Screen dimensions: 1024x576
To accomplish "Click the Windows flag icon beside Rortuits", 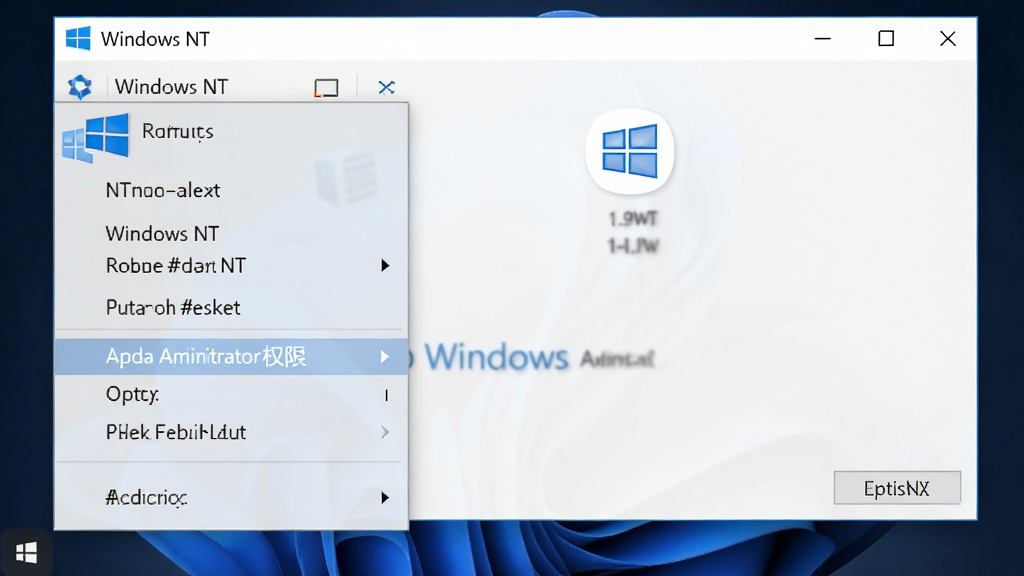I will [x=95, y=137].
